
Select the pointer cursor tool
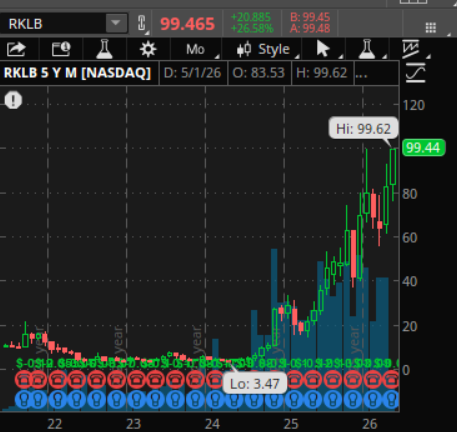[323, 49]
